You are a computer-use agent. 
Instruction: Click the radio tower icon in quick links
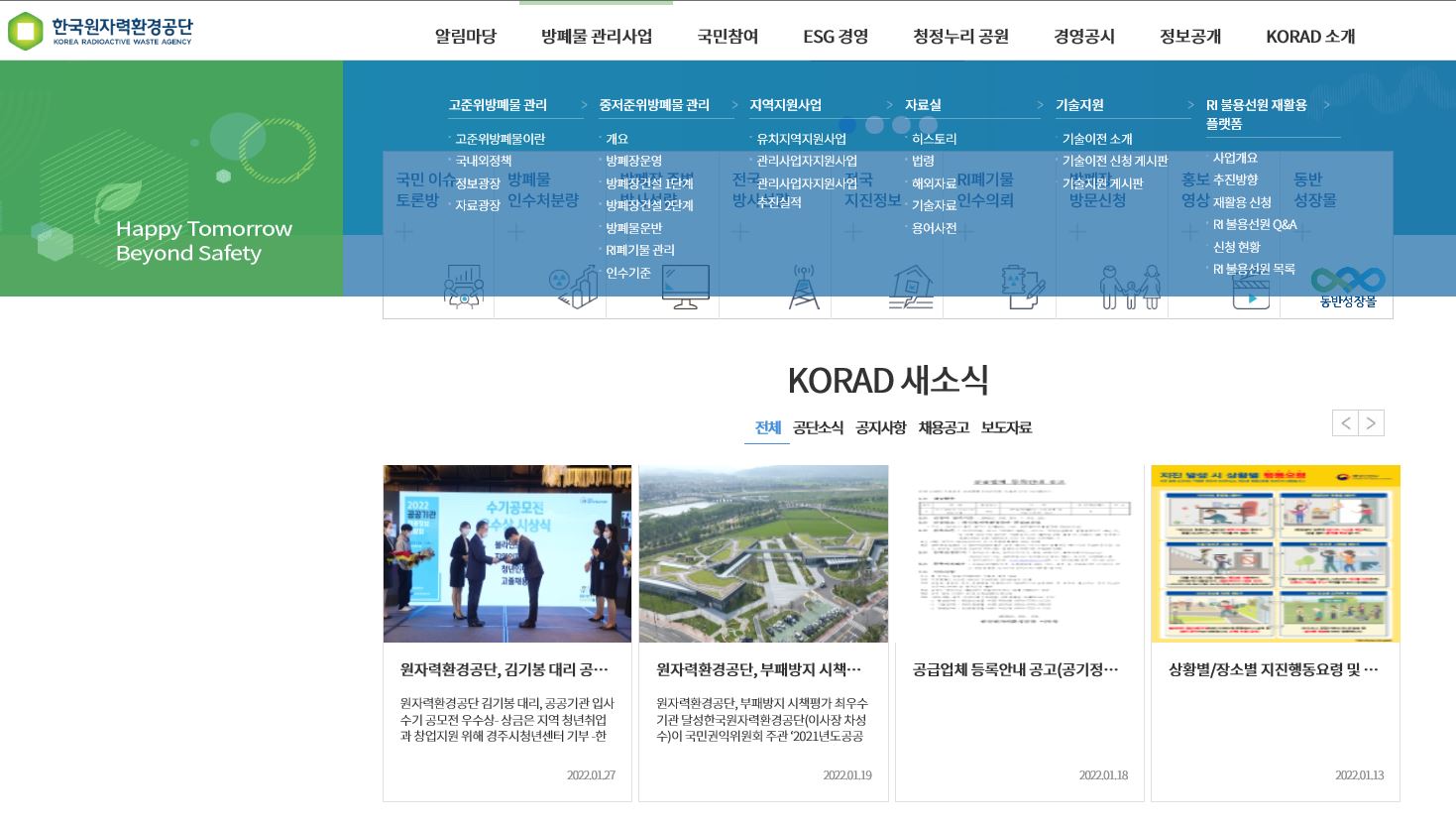pos(804,287)
